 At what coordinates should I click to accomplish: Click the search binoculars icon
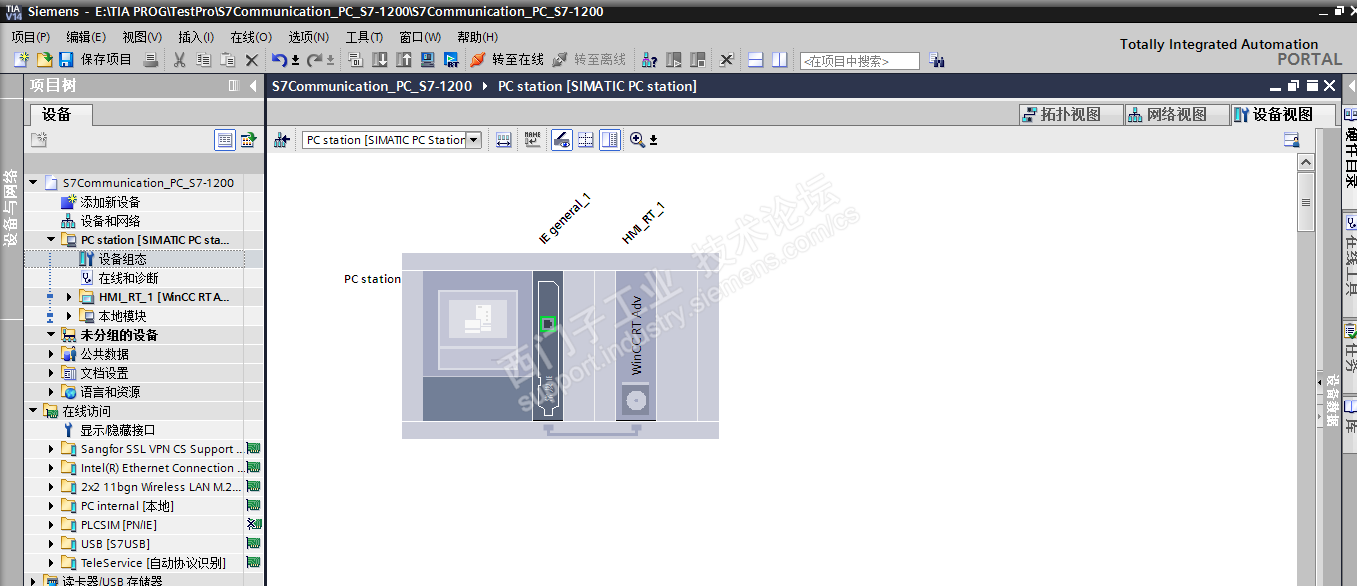(937, 60)
